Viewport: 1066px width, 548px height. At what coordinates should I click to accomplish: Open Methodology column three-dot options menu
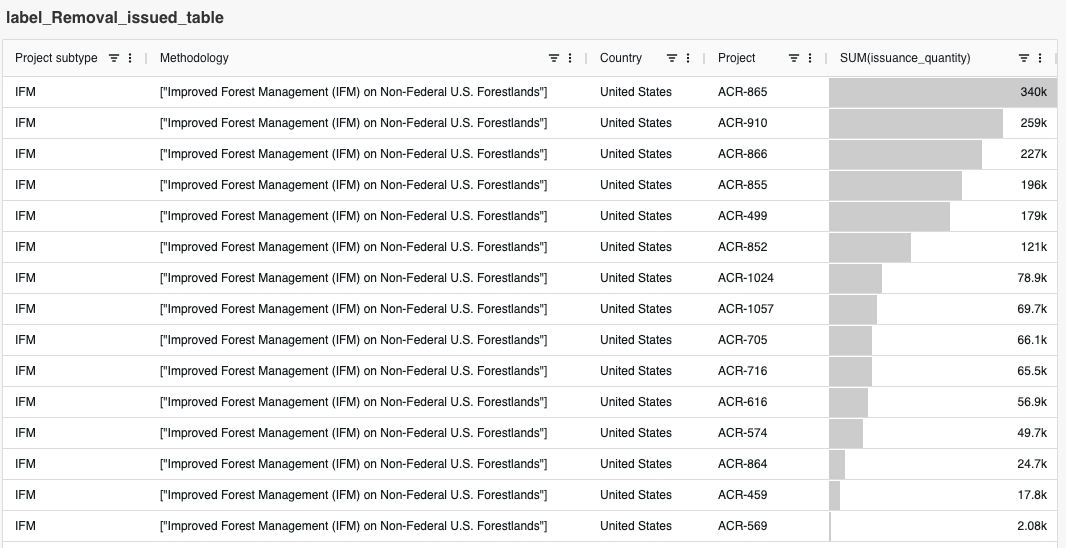570,58
